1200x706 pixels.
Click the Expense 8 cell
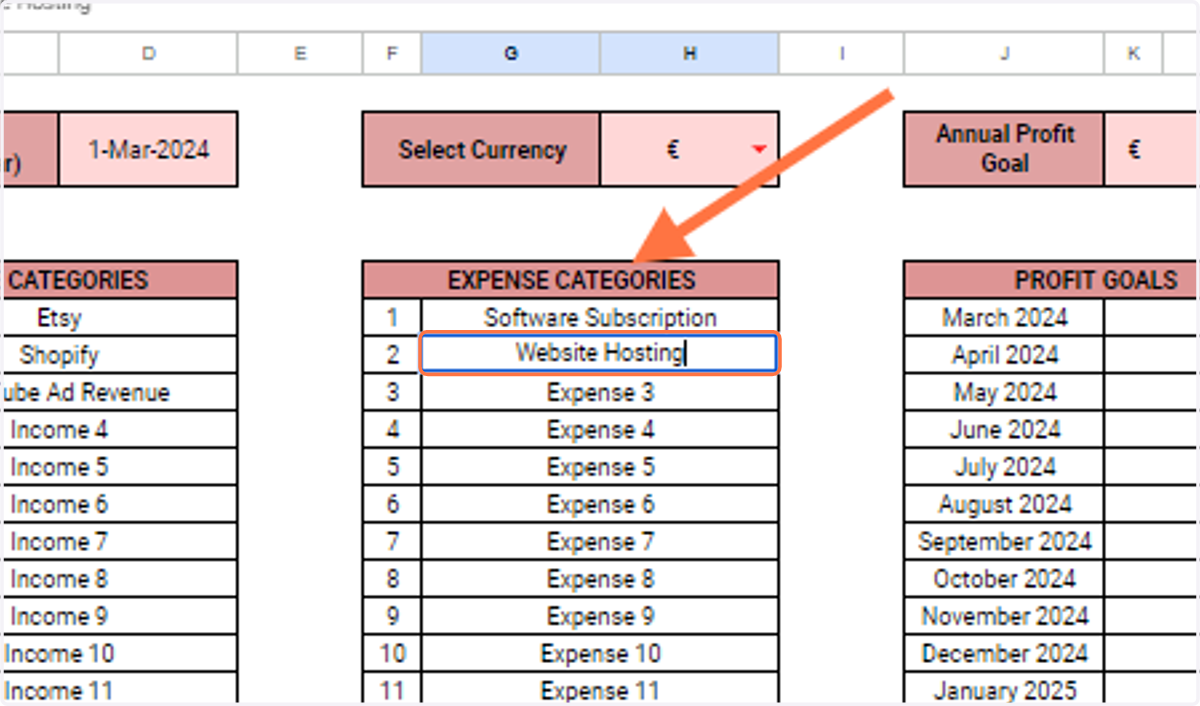click(x=600, y=578)
